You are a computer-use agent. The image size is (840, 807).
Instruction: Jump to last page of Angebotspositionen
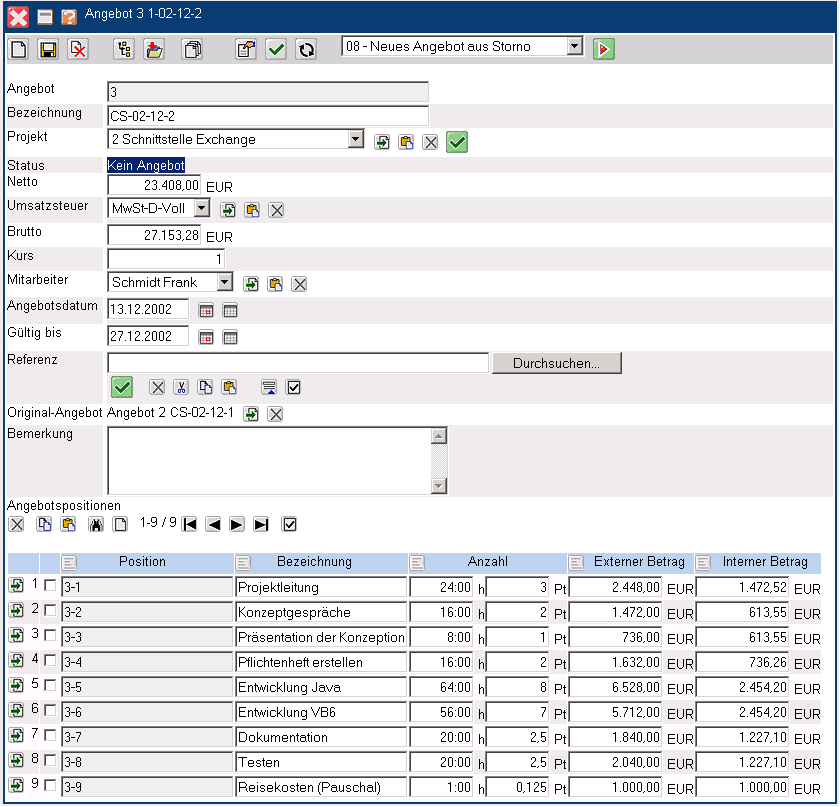pyautogui.click(x=261, y=524)
